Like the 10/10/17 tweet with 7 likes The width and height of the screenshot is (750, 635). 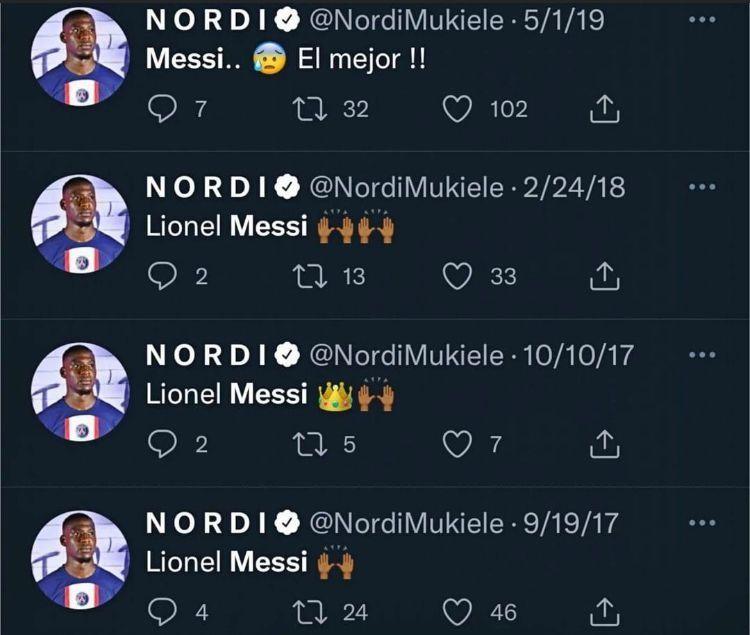[458, 444]
